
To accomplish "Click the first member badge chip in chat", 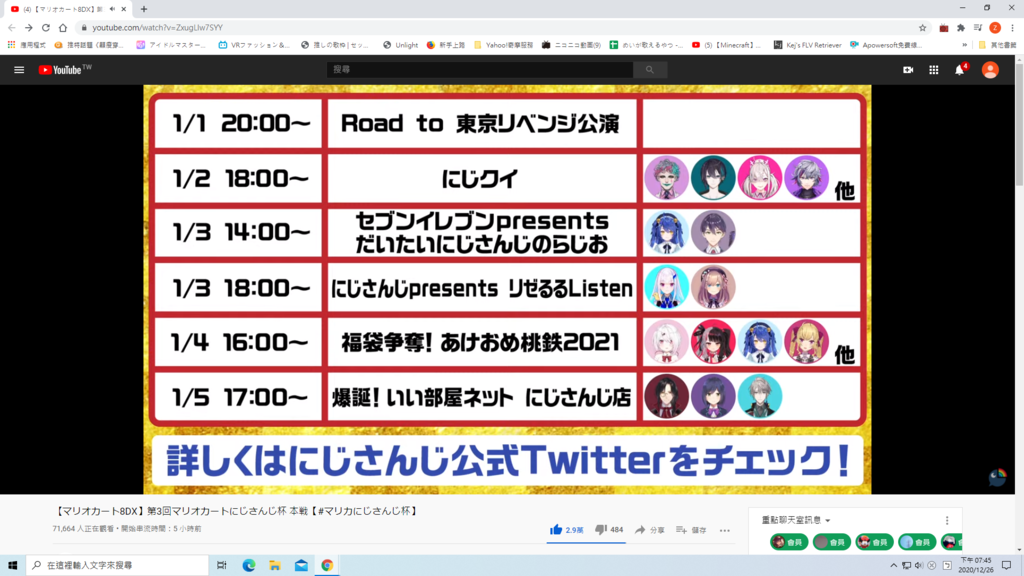I will pyautogui.click(x=789, y=542).
